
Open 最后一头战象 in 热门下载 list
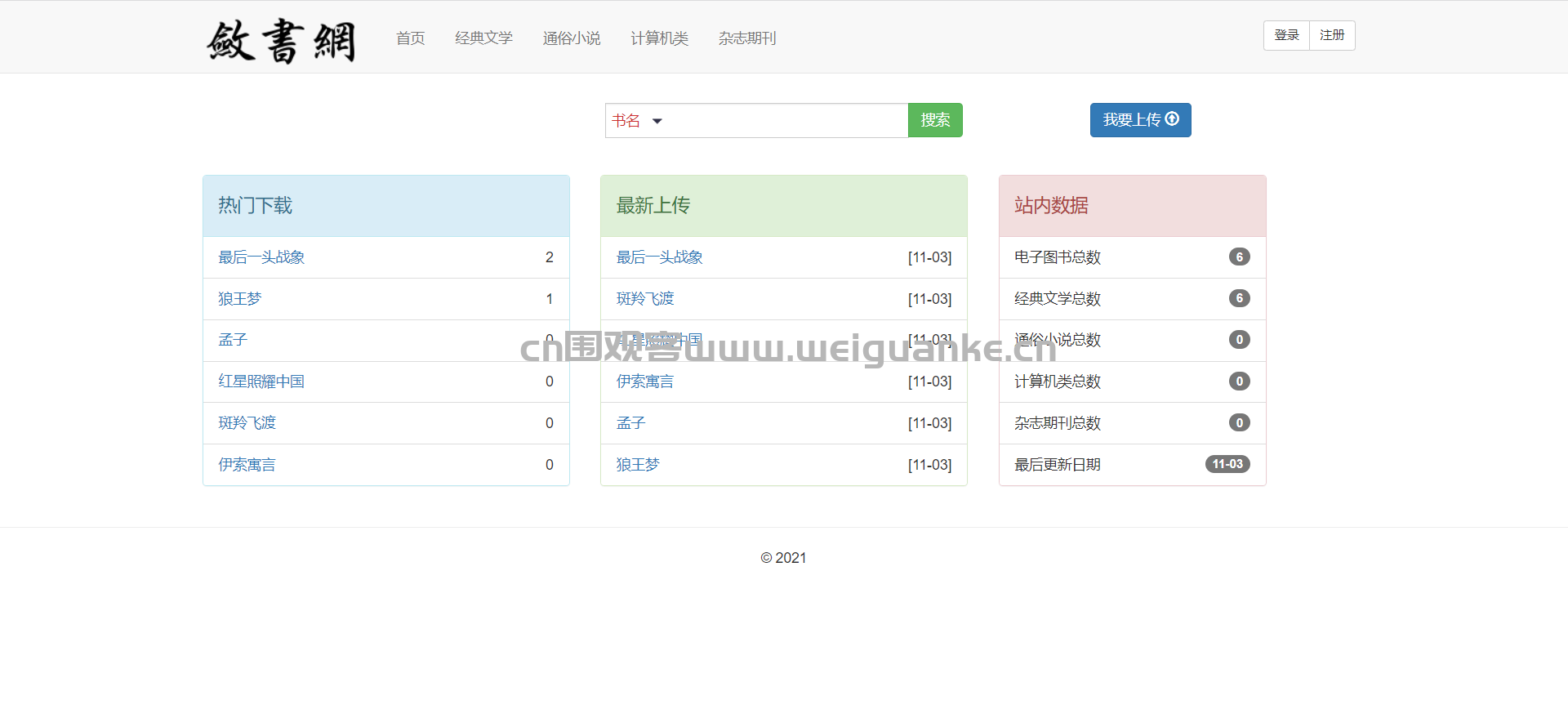[261, 257]
